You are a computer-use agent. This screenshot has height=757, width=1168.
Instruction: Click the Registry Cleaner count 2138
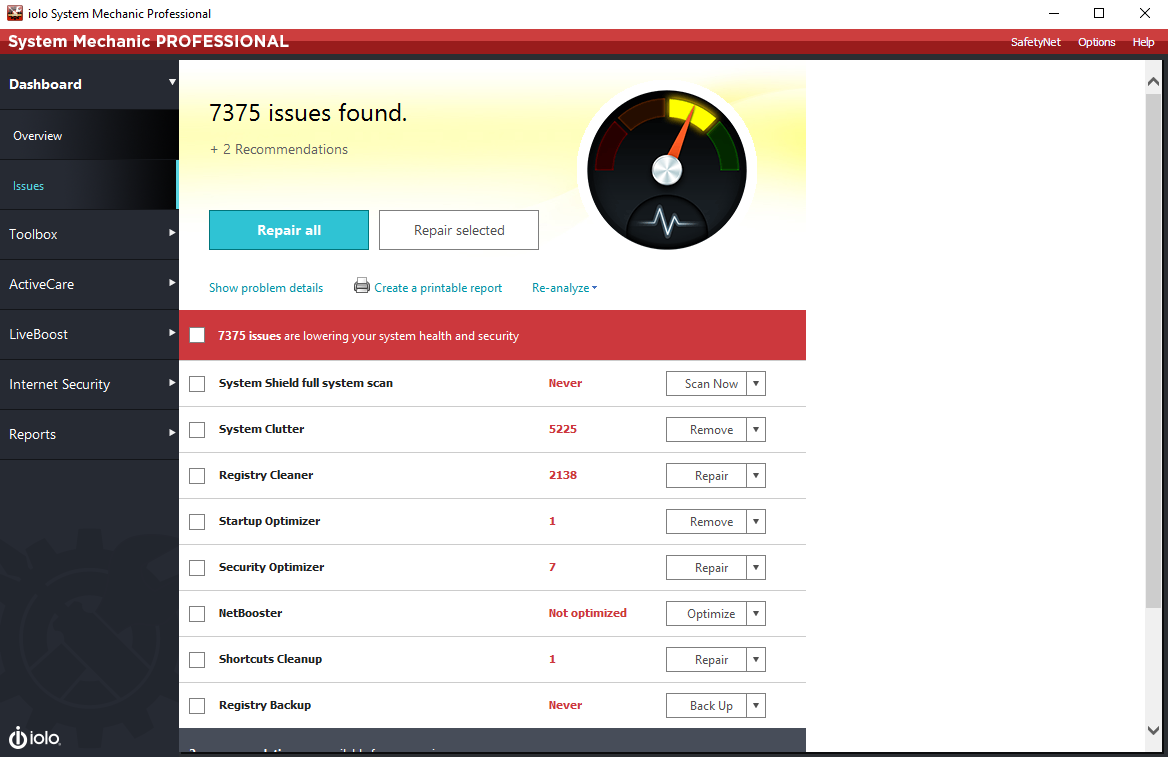(562, 475)
